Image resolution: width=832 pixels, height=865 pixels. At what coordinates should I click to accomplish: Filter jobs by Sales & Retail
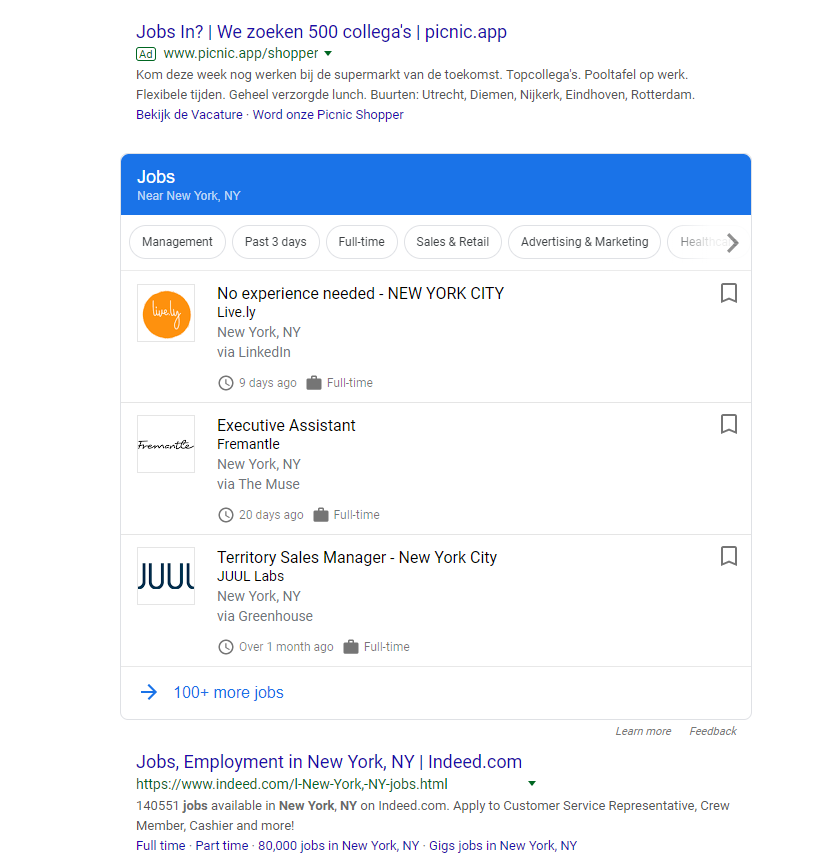click(452, 242)
